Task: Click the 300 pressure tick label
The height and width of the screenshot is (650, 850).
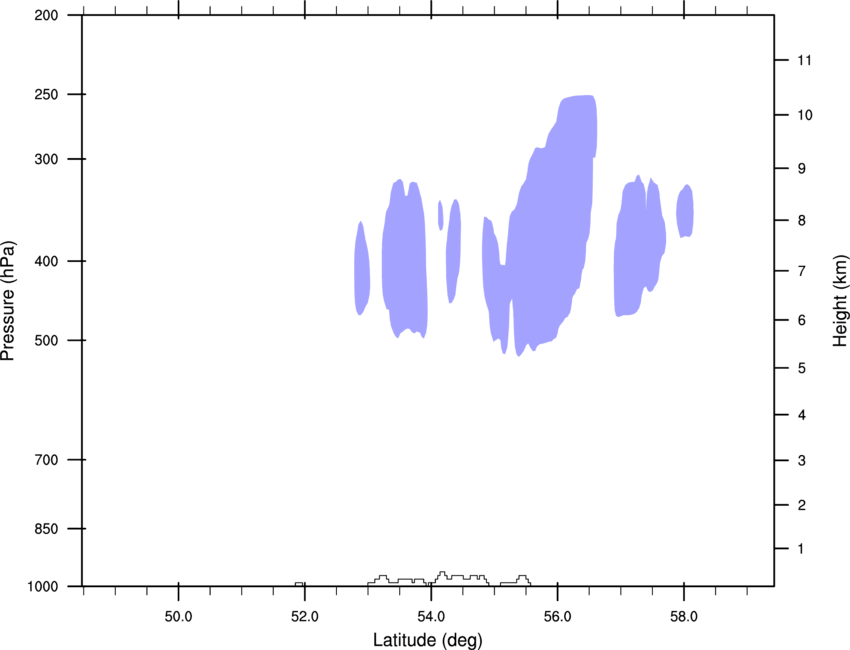Action: coord(46,159)
